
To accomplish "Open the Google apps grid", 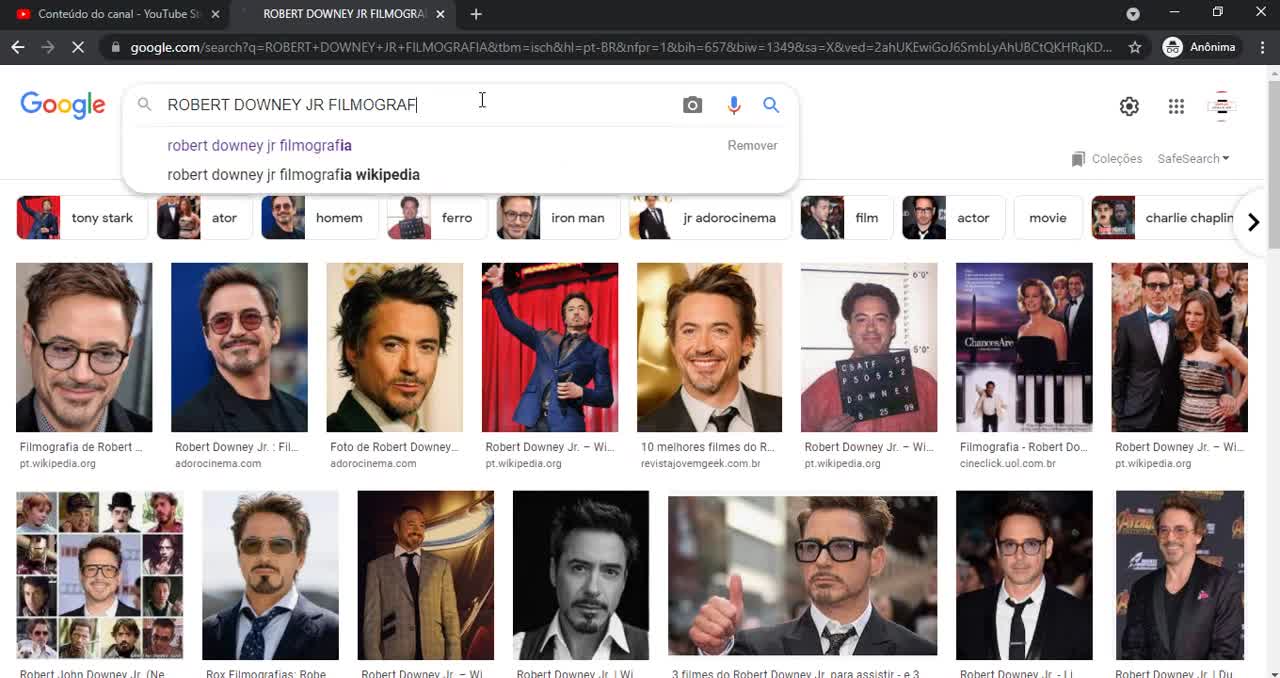I will pyautogui.click(x=1176, y=106).
